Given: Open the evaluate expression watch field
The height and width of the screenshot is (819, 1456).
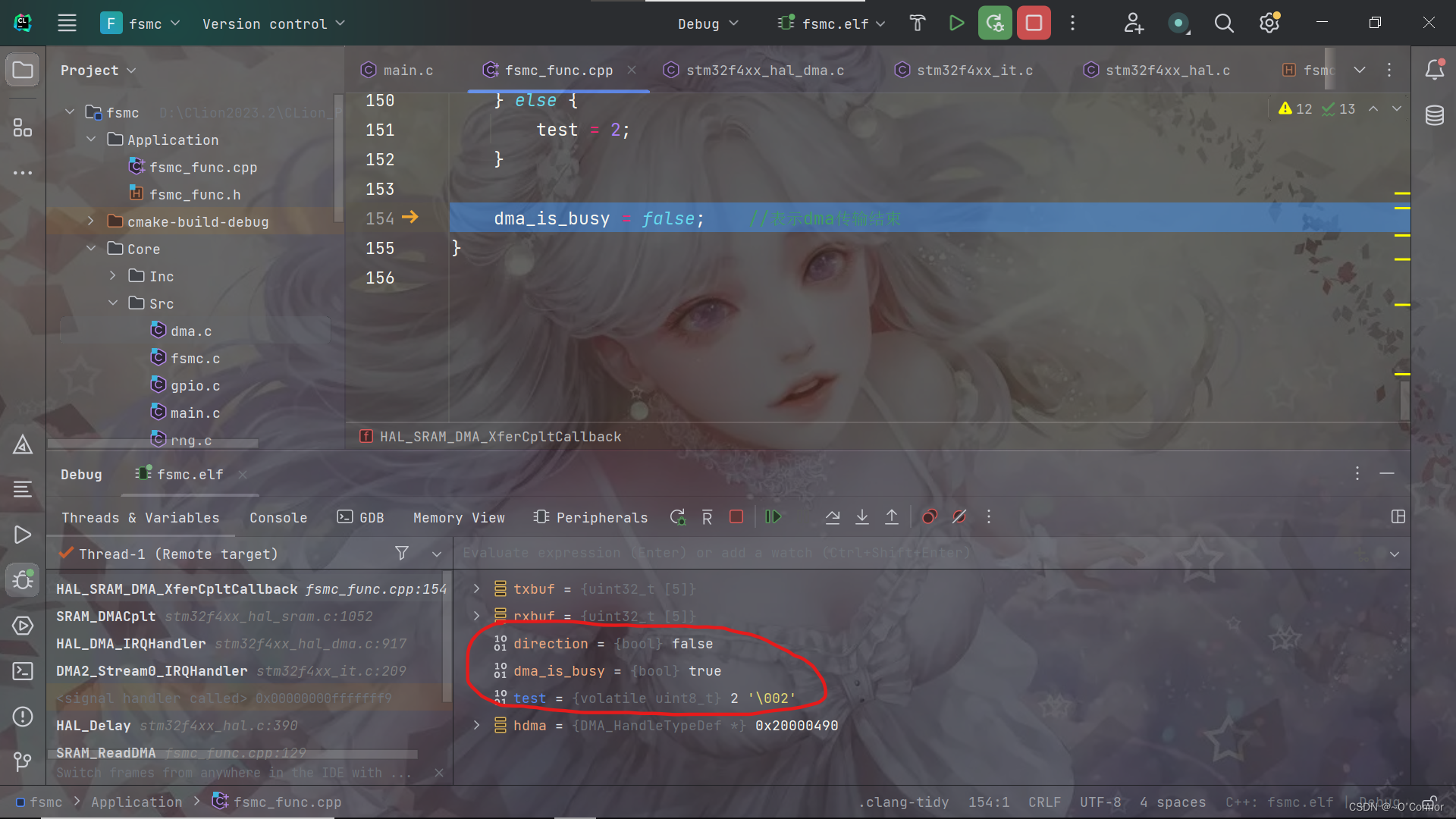Looking at the screenshot, I should pyautogui.click(x=758, y=553).
